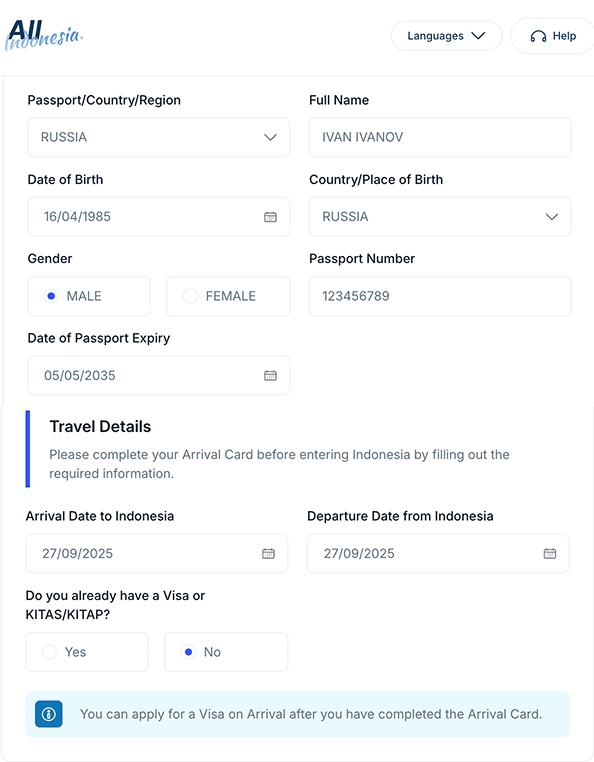The height and width of the screenshot is (762, 594).
Task: Click the headset Help icon
Action: [538, 36]
